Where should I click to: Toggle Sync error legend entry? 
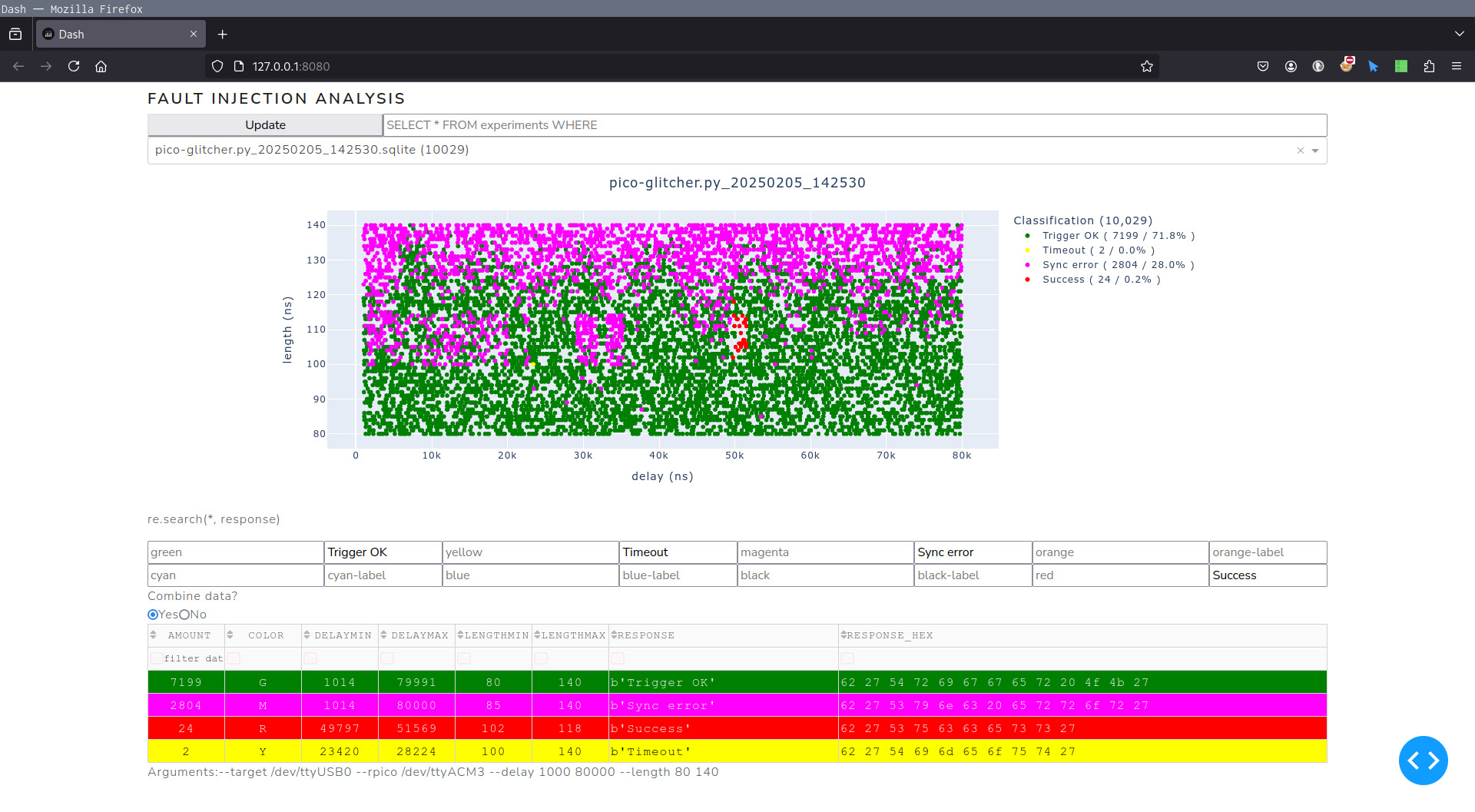[x=1109, y=265]
